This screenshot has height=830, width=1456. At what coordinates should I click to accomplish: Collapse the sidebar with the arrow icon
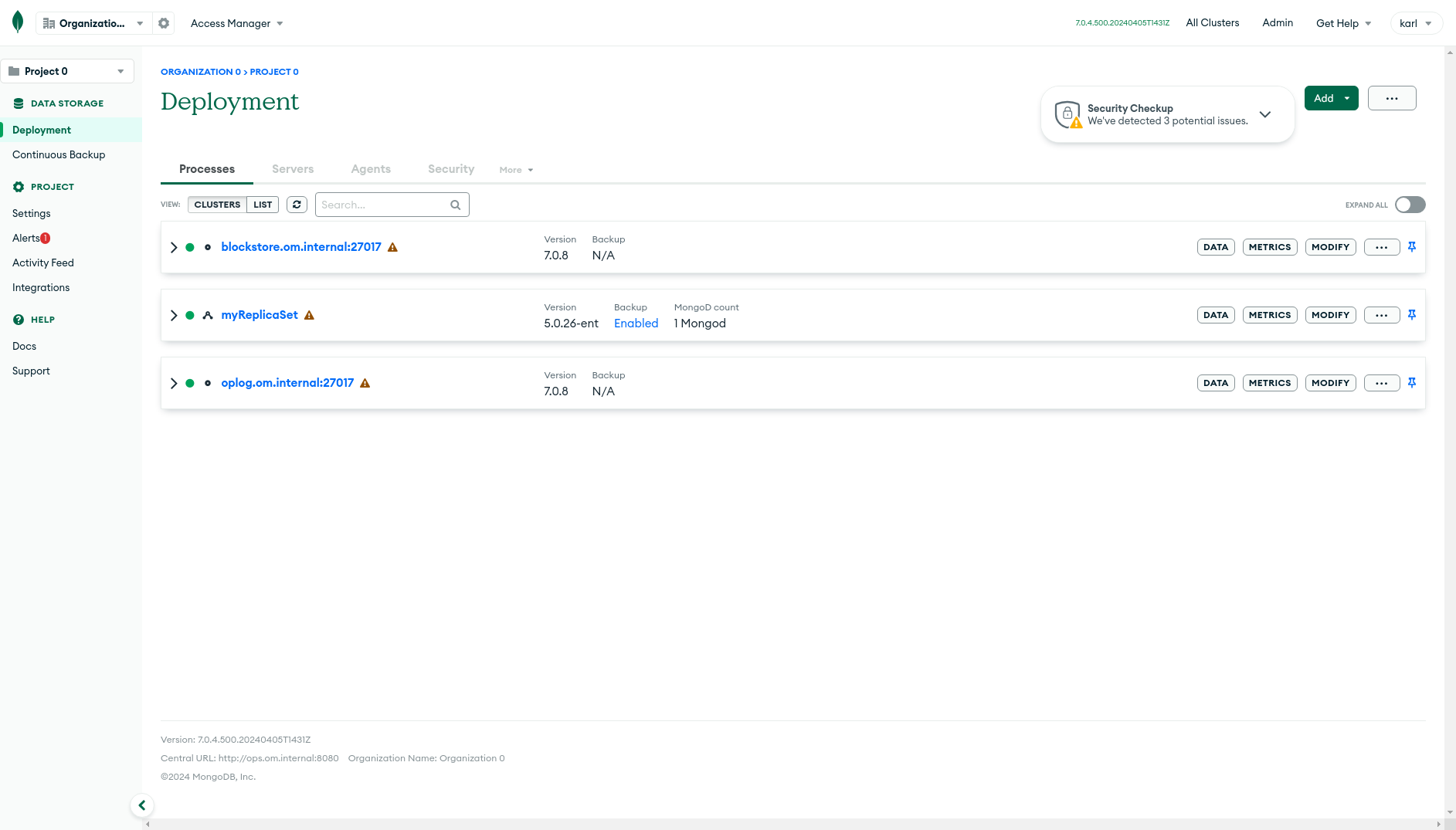pos(142,805)
